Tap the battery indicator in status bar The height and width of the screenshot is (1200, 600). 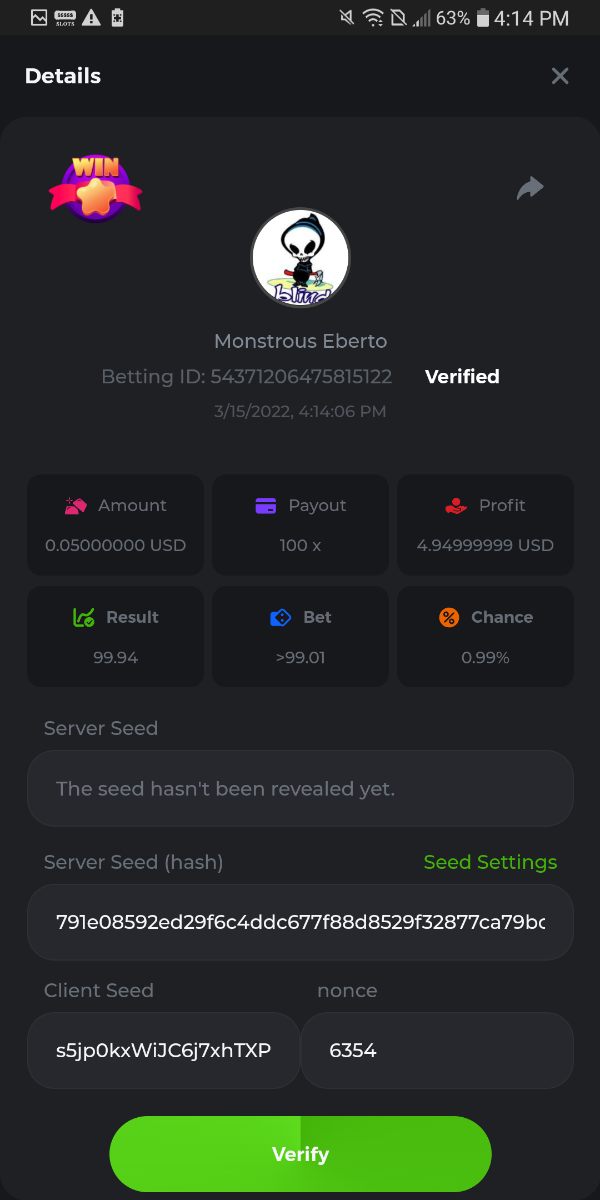[484, 18]
